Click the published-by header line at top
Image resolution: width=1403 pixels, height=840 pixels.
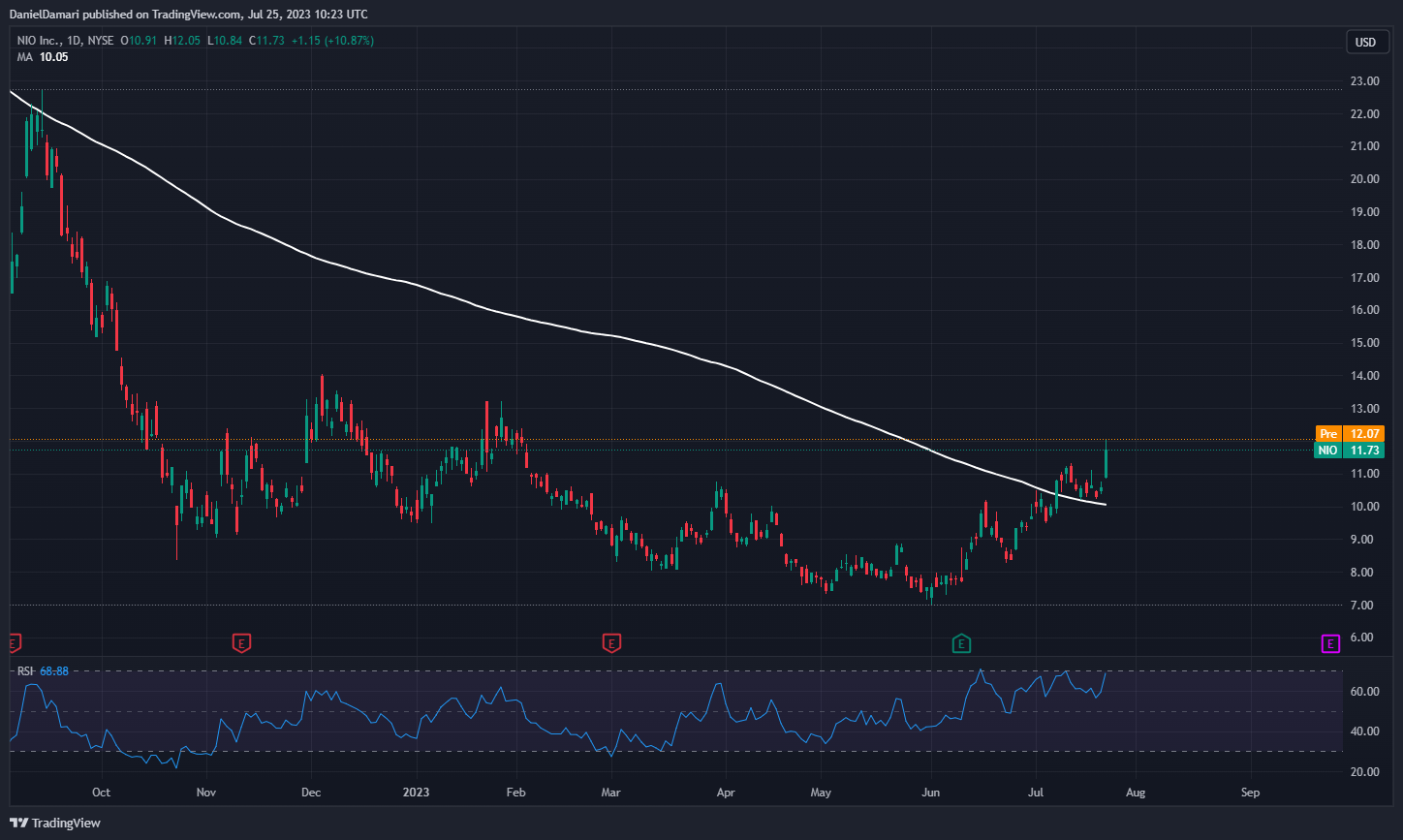click(x=188, y=14)
